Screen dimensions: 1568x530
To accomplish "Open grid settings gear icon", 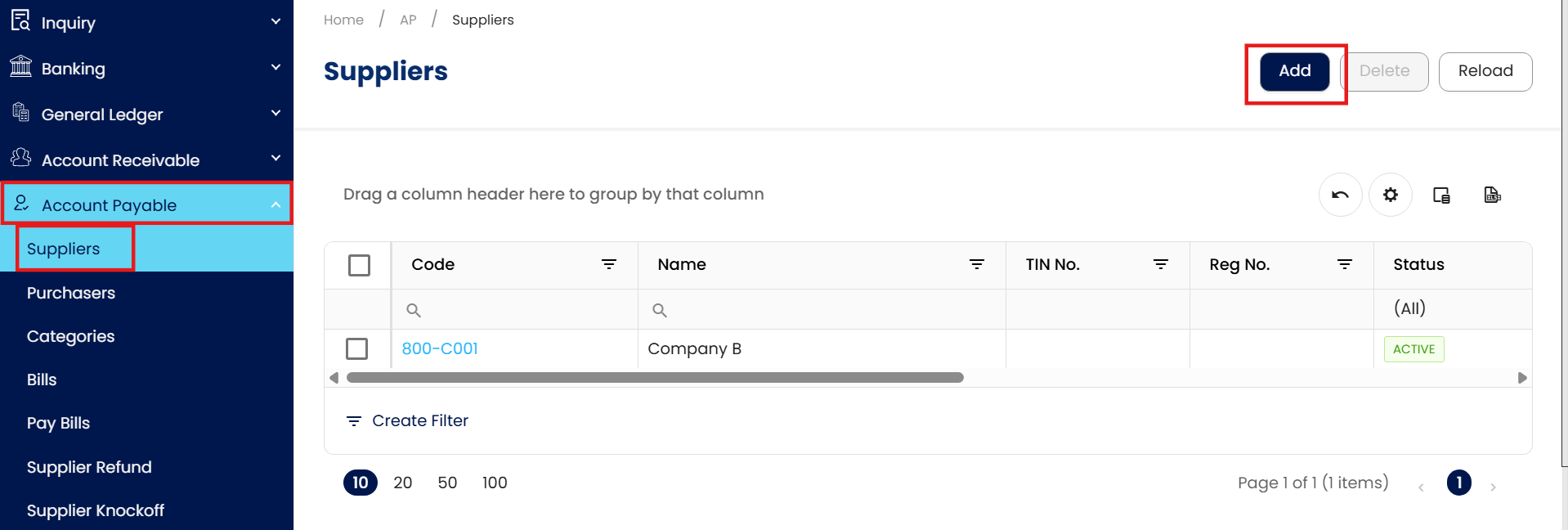I will coord(1391,195).
